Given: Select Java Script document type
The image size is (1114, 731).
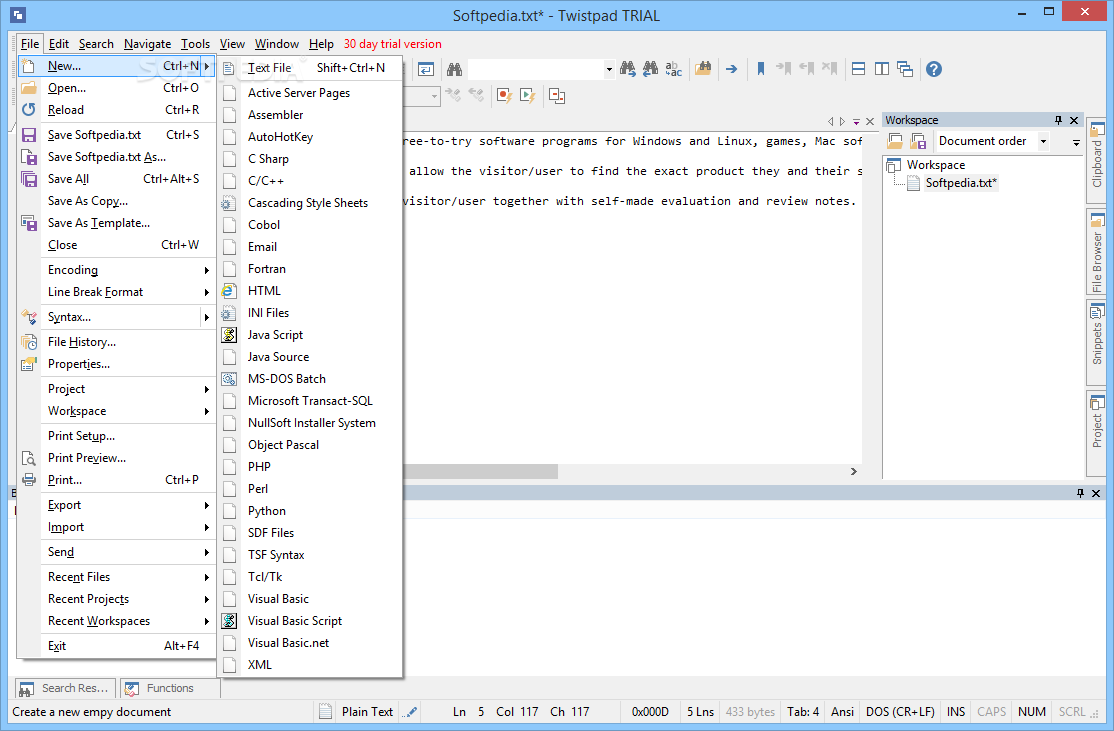Looking at the screenshot, I should point(310,335).
